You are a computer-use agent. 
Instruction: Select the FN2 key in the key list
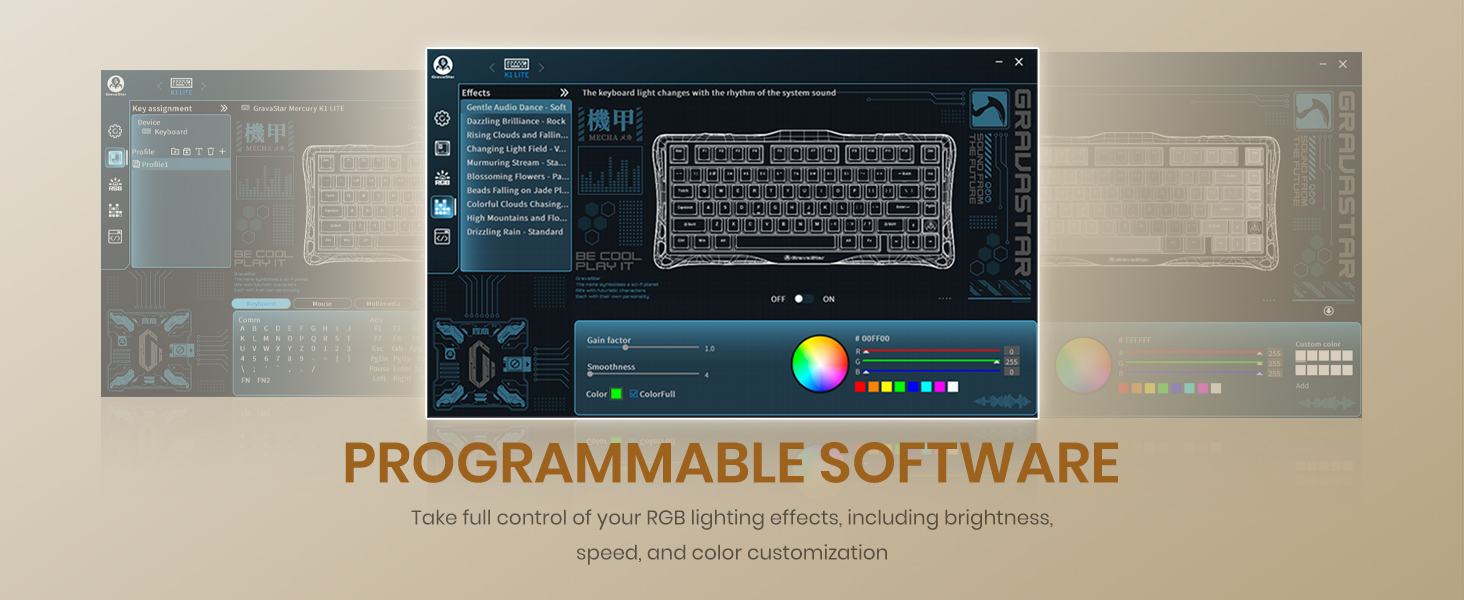263,380
